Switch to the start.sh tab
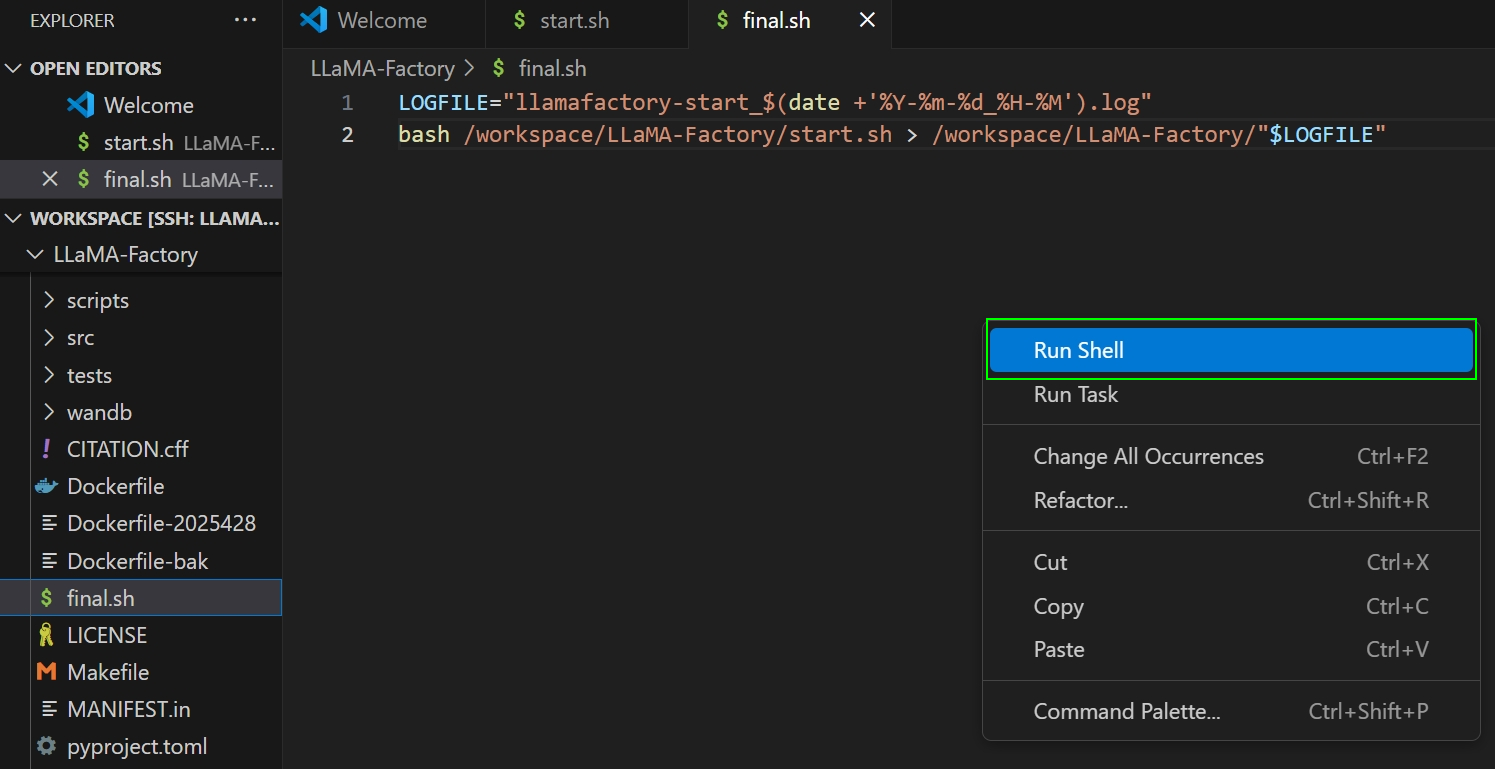The width and height of the screenshot is (1495, 769). click(574, 21)
